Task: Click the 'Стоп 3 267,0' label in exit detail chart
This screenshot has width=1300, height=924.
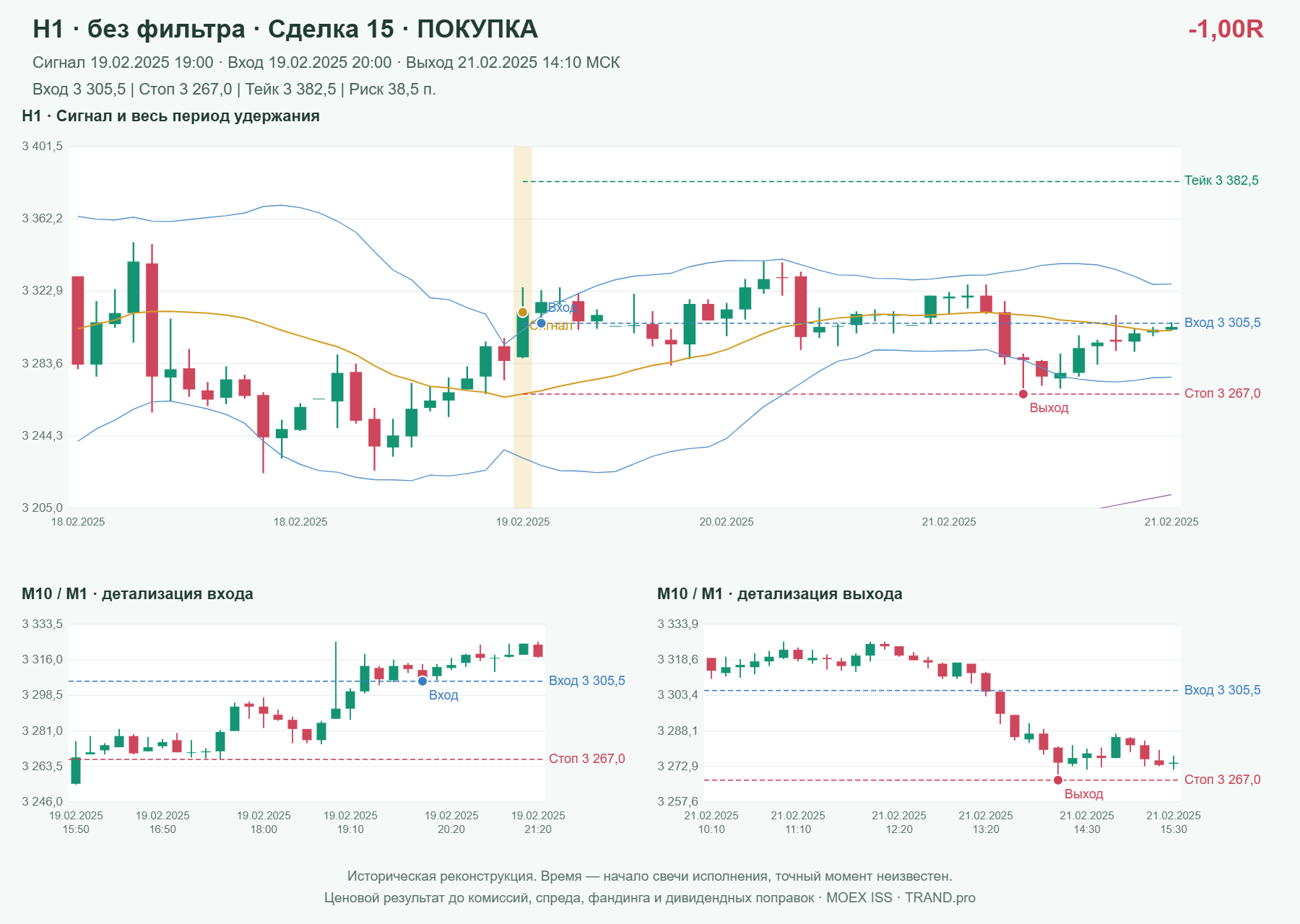Action: 1222,780
